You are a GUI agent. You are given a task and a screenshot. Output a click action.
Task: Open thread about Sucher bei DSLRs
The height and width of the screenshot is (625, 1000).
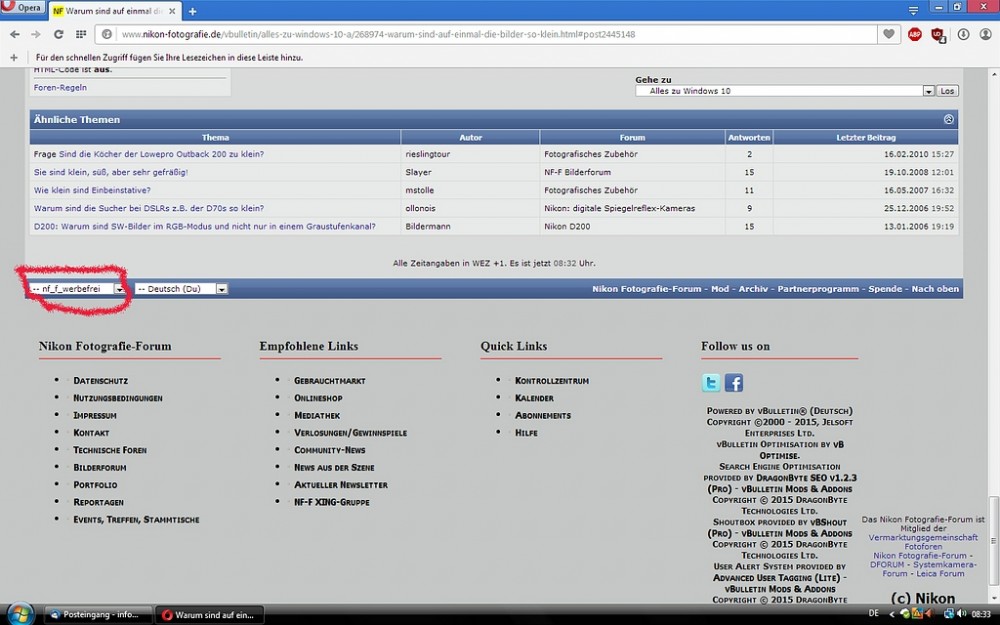(x=149, y=208)
